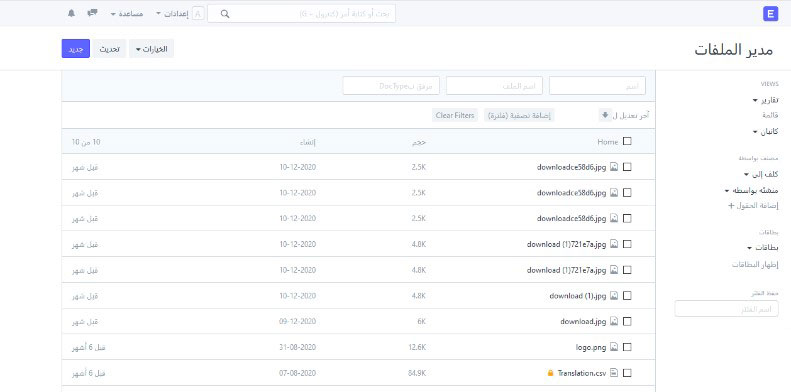Open the logo.png file
This screenshot has width=791, height=392.
591,348
